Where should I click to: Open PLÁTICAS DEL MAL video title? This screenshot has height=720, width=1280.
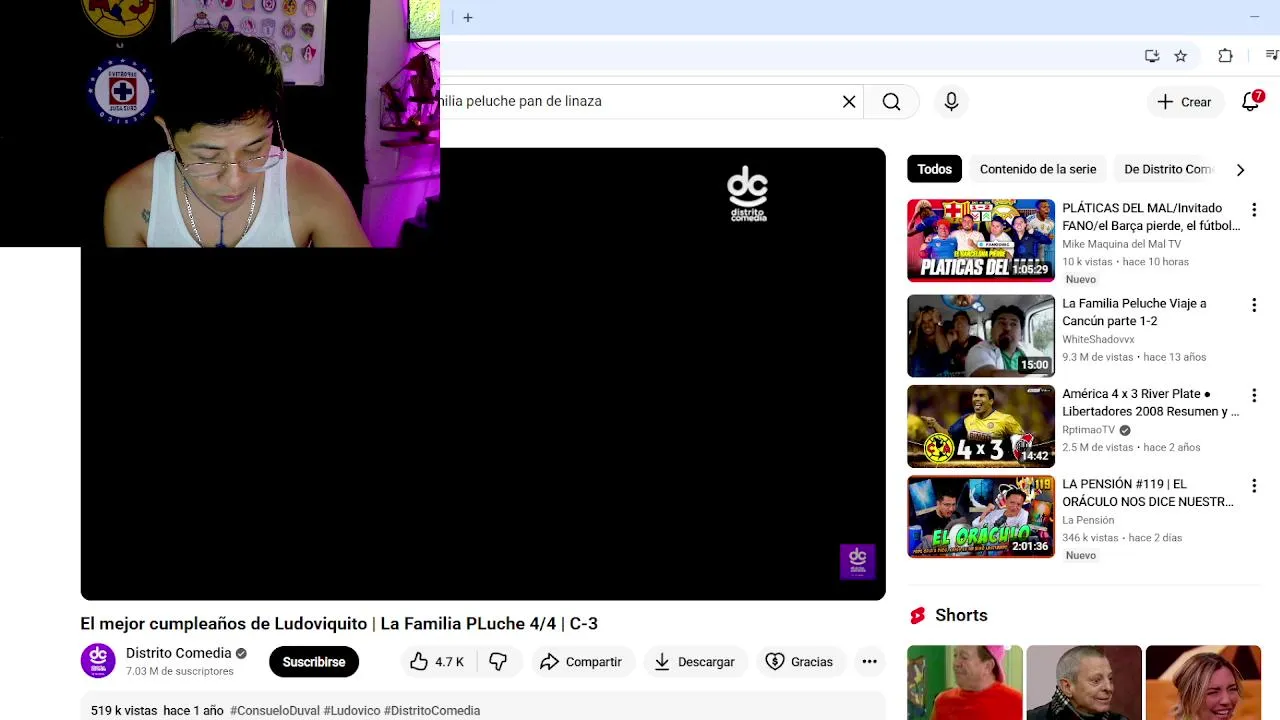pos(1151,217)
